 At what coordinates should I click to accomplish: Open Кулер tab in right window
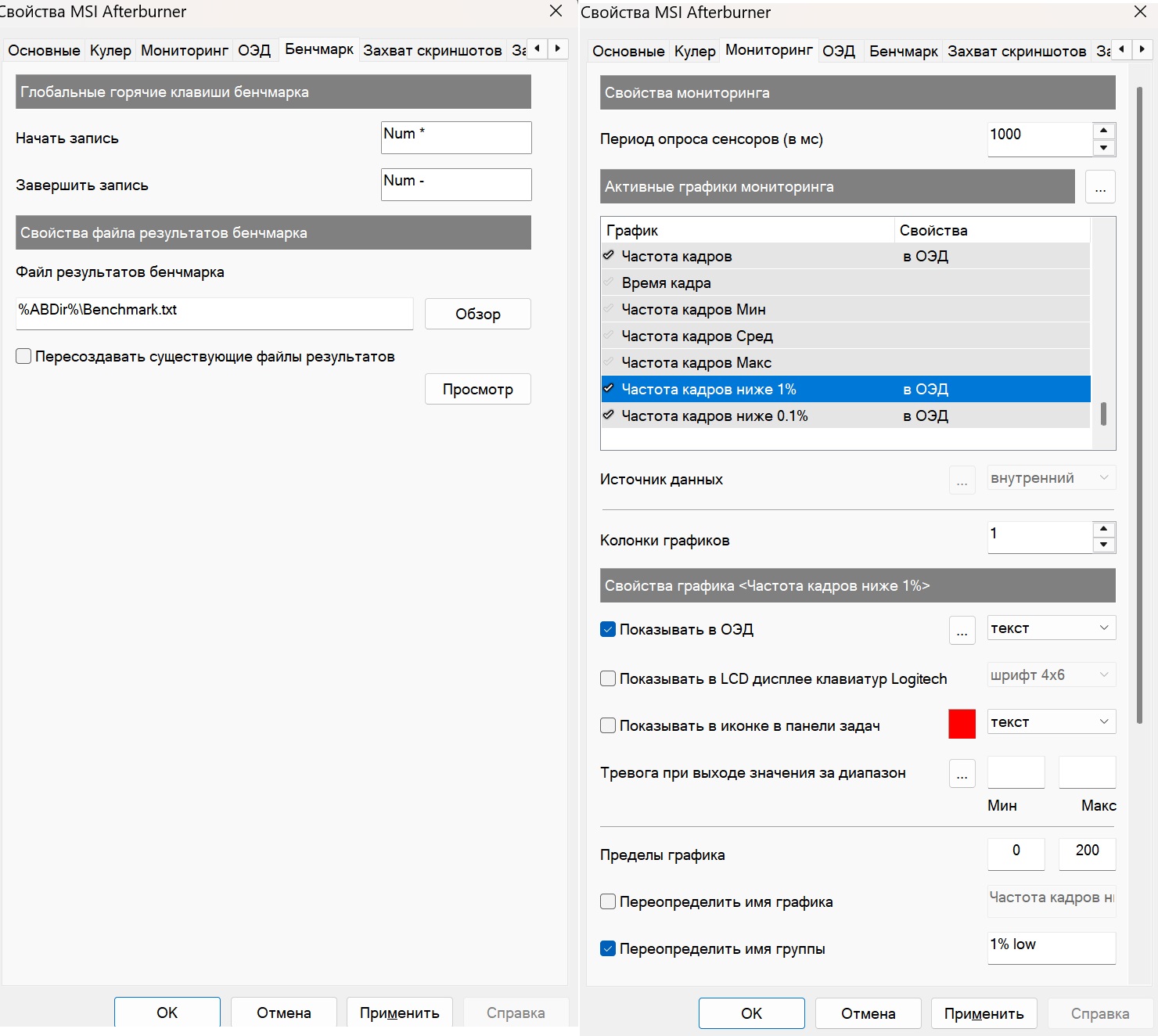(695, 51)
